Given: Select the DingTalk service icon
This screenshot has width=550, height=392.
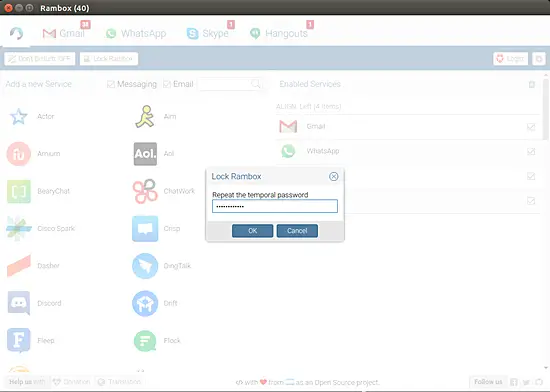Looking at the screenshot, I should click(x=145, y=266).
